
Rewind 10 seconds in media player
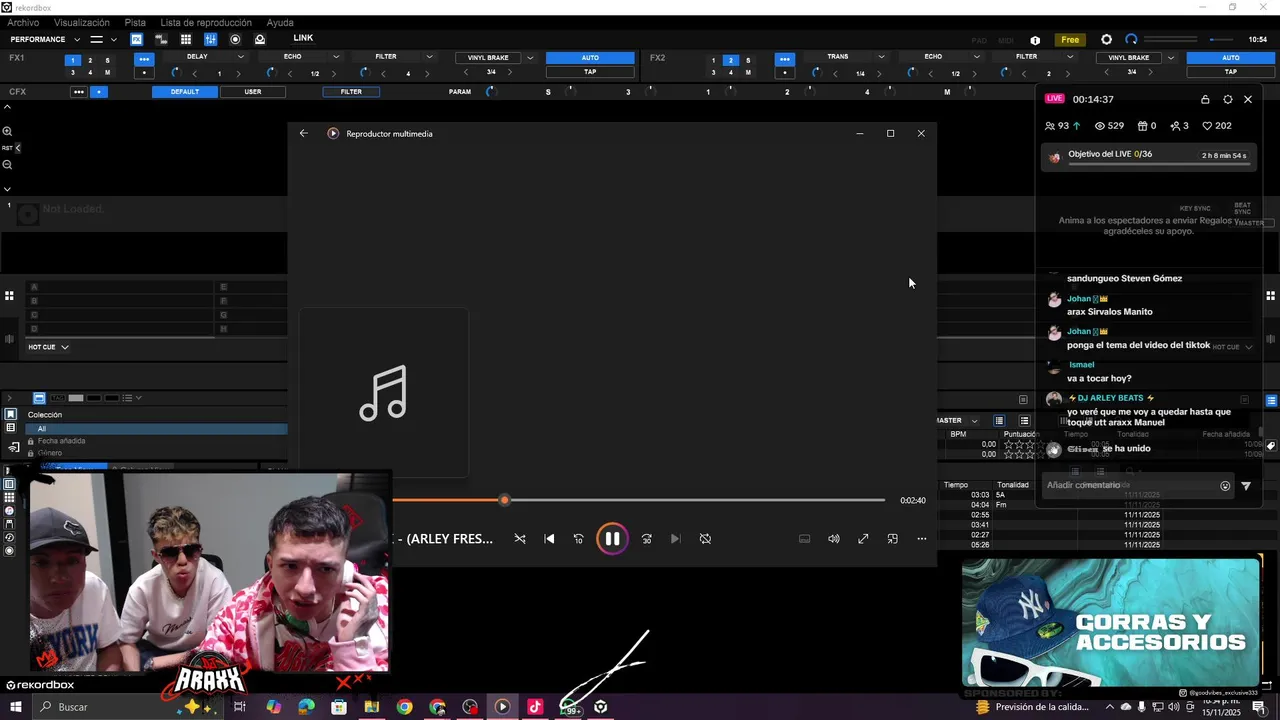tap(578, 539)
